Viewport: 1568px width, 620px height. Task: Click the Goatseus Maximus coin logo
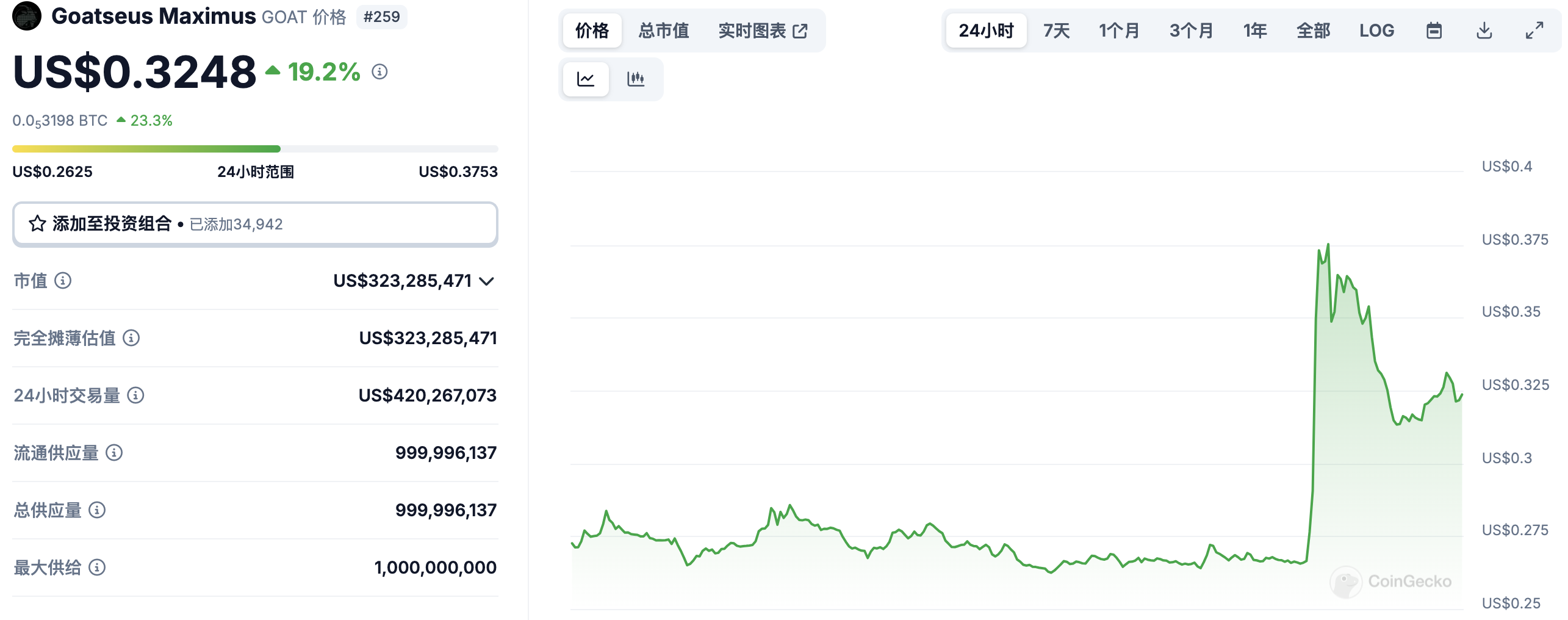coord(27,16)
